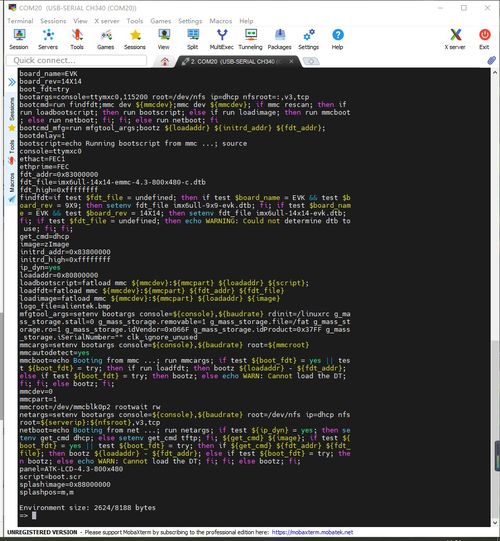500x541 pixels.
Task: Click the Servers toolbar icon
Action: pyautogui.click(x=48, y=39)
